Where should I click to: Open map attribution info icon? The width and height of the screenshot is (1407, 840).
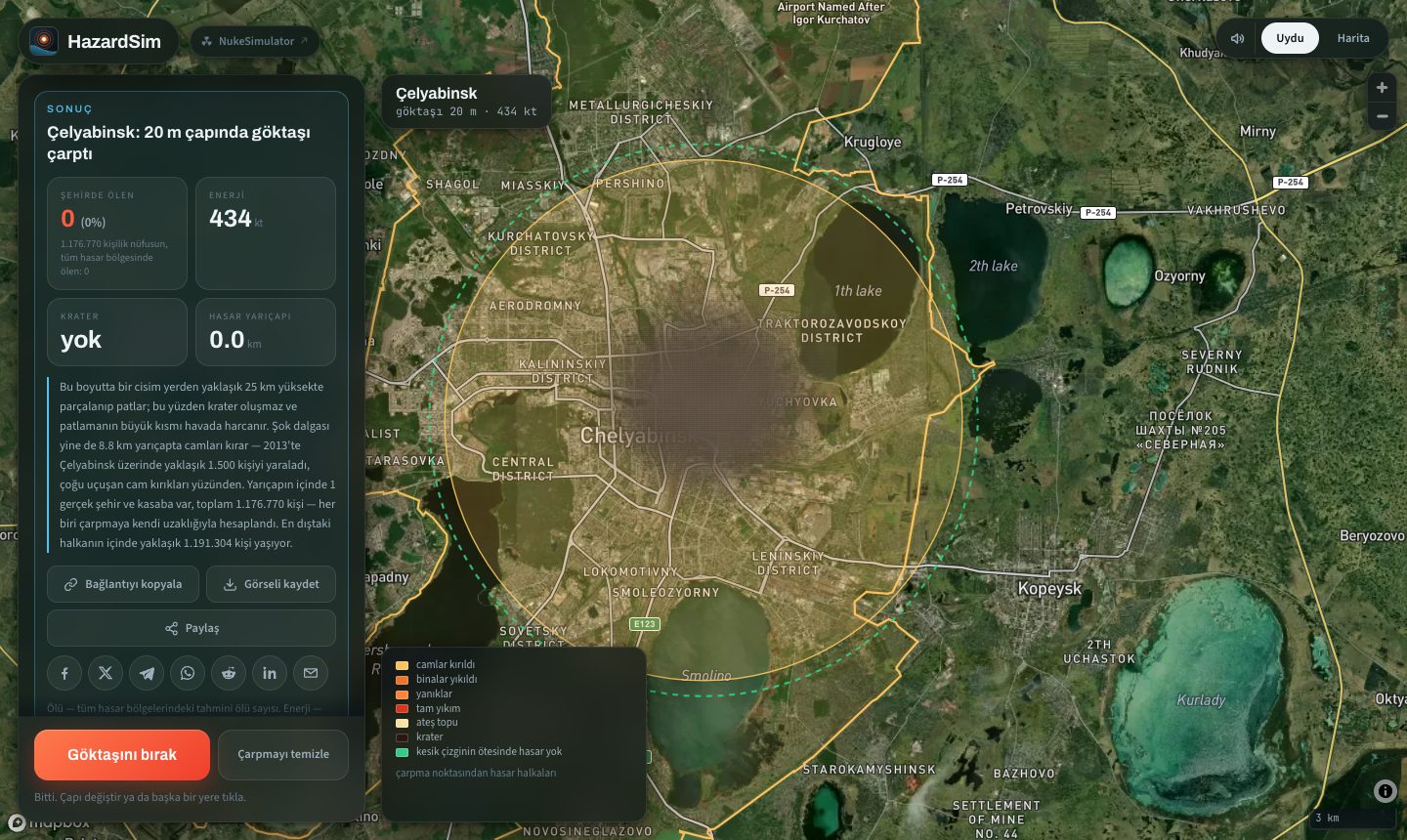pos(1385,791)
